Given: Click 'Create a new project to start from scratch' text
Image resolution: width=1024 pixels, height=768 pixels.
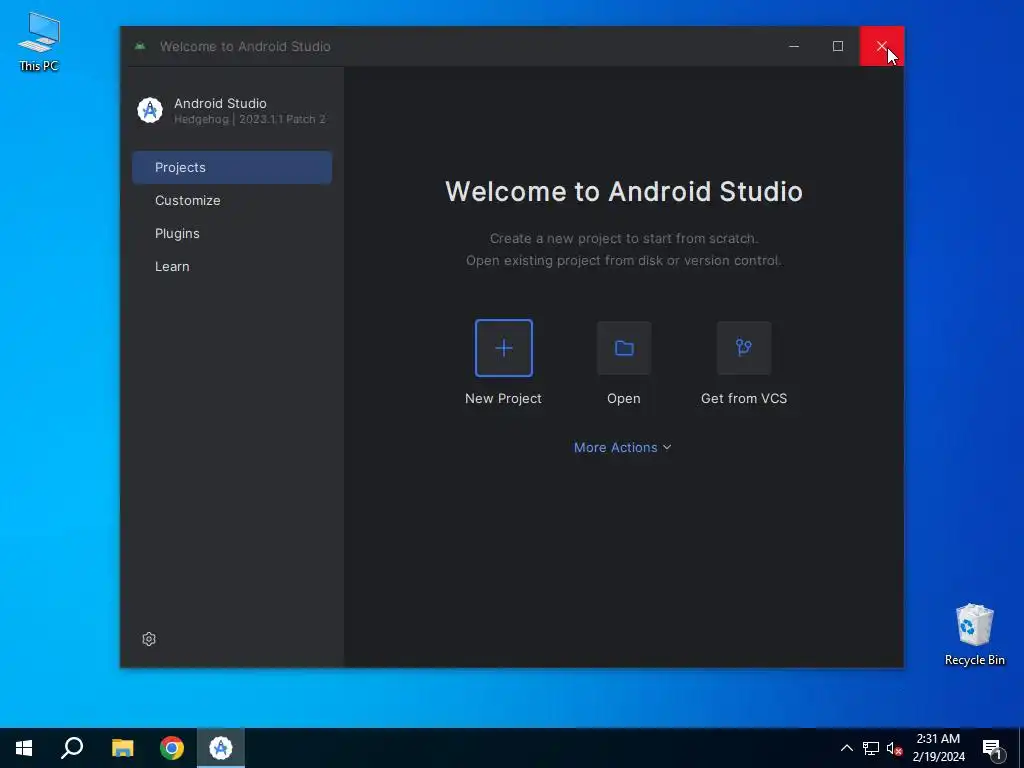Looking at the screenshot, I should click(x=624, y=238).
